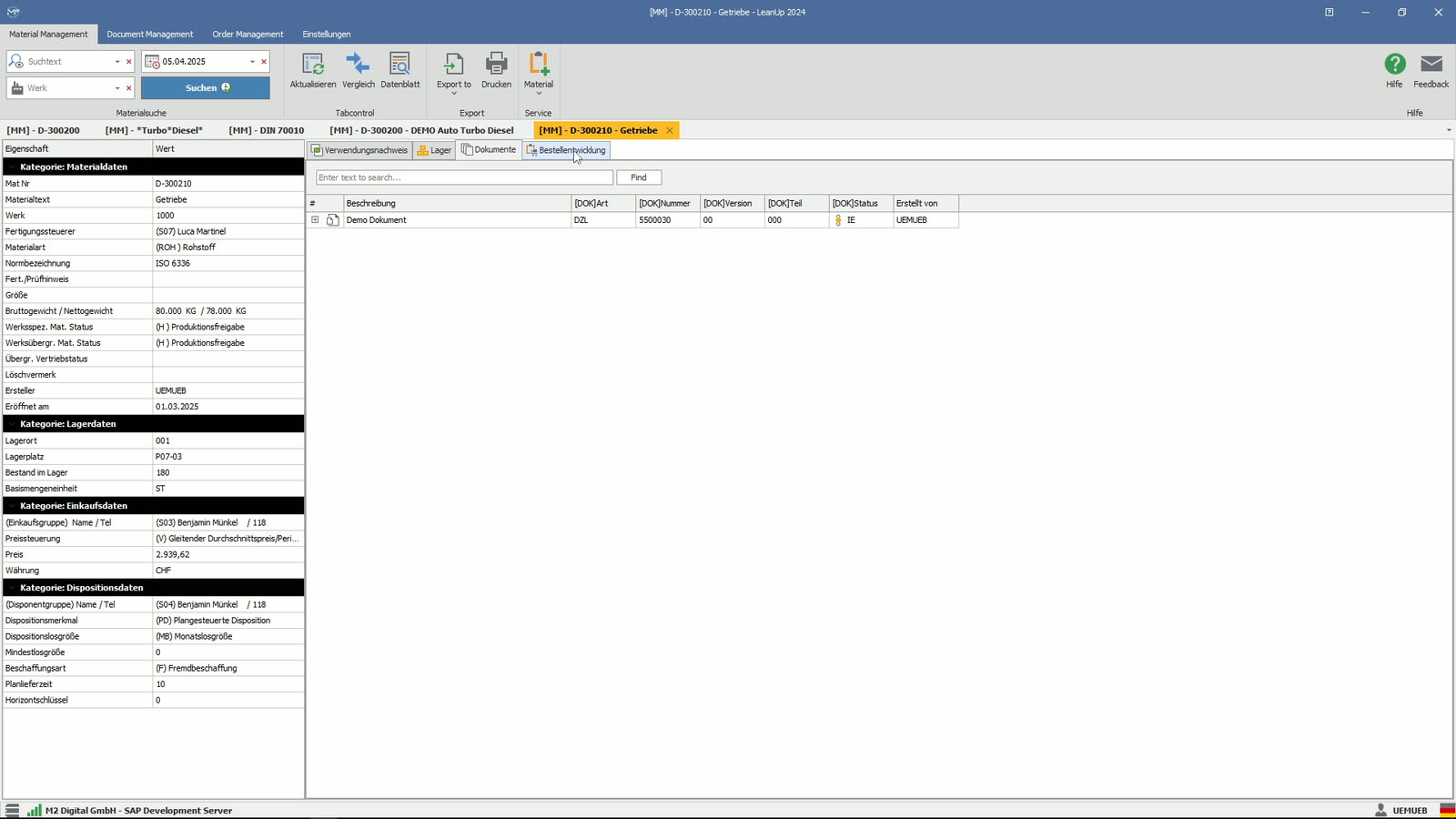The width and height of the screenshot is (1456, 819).
Task: Open the [MM] - *Turbo*Diesel* tab
Action: point(154,130)
